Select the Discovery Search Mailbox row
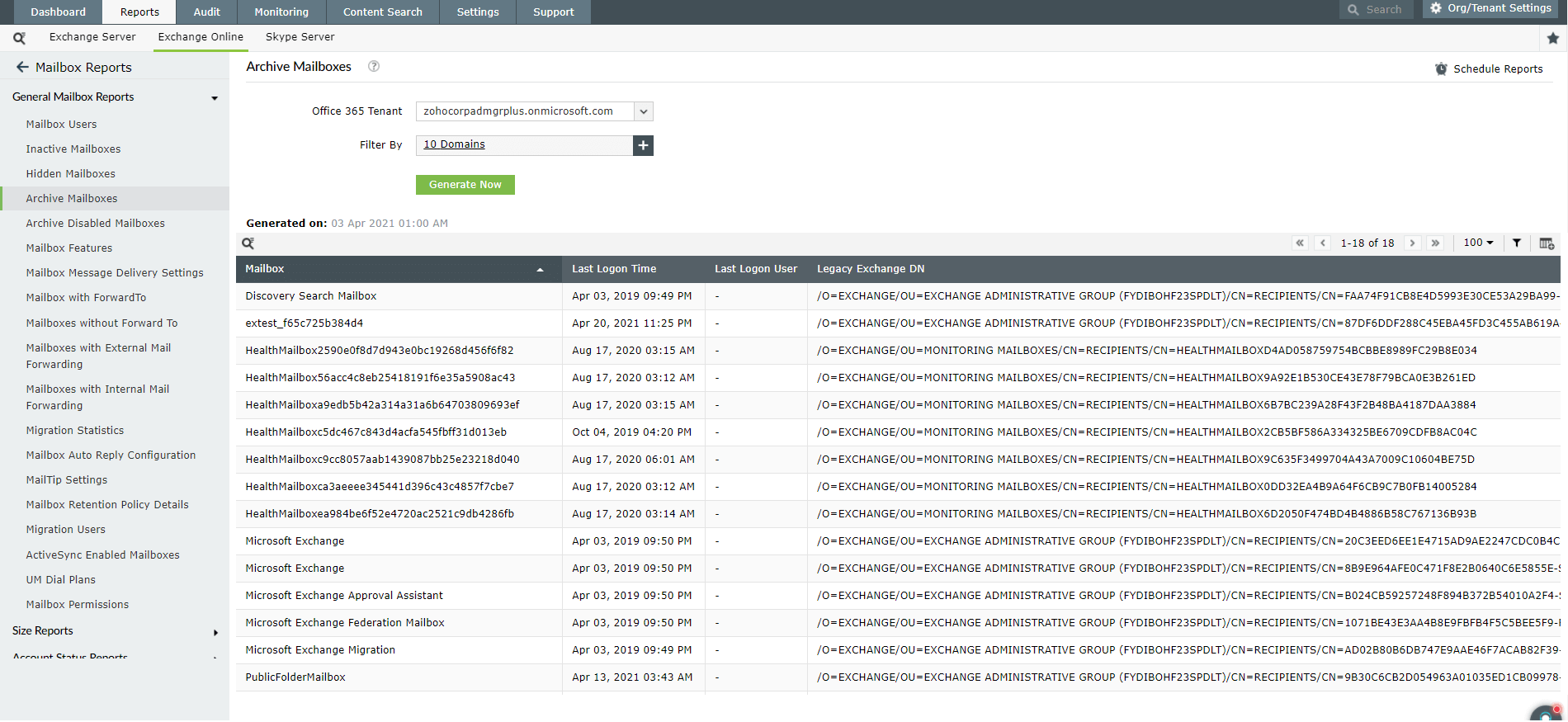The image size is (1568, 722). (898, 296)
